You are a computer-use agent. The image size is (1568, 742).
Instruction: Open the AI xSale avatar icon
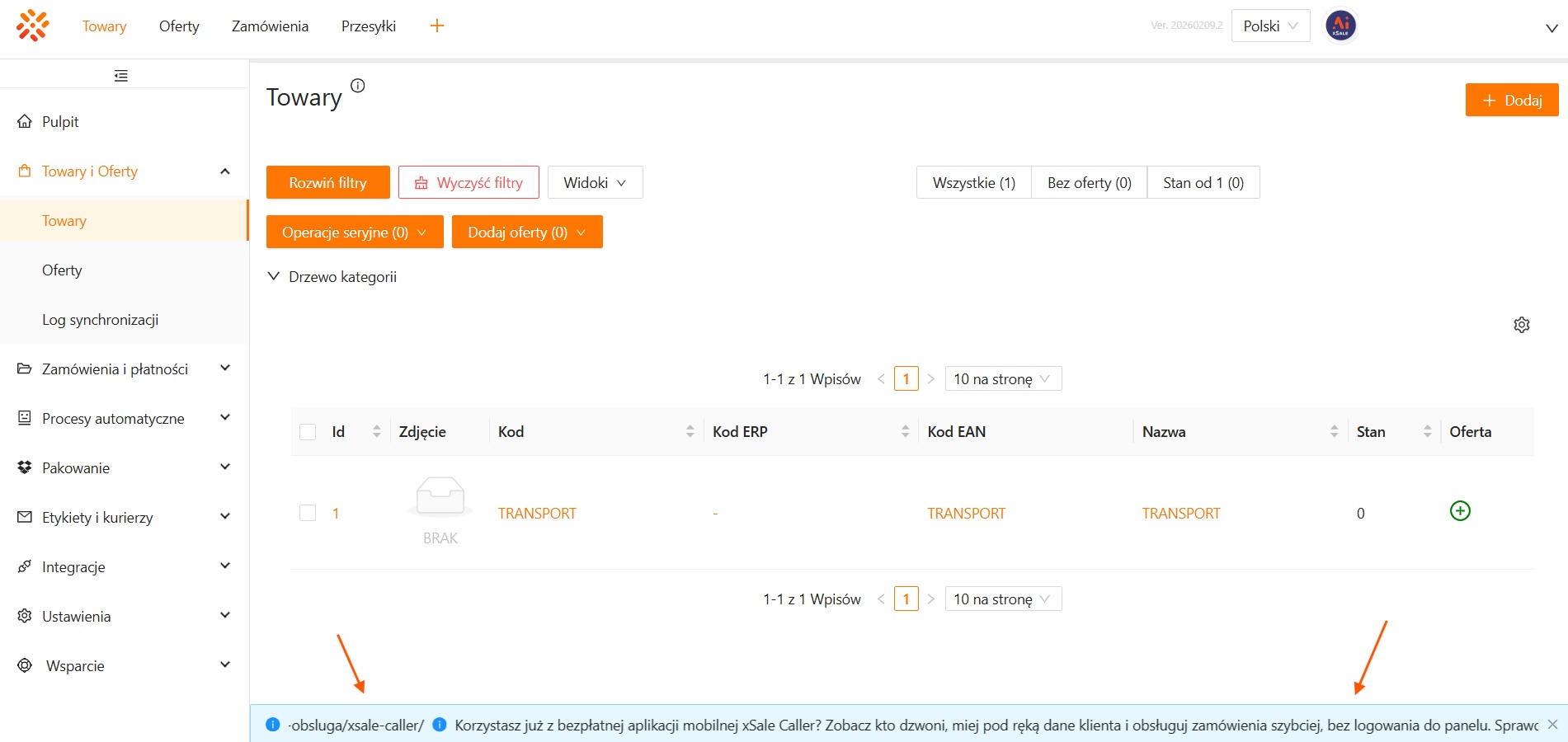coord(1340,26)
